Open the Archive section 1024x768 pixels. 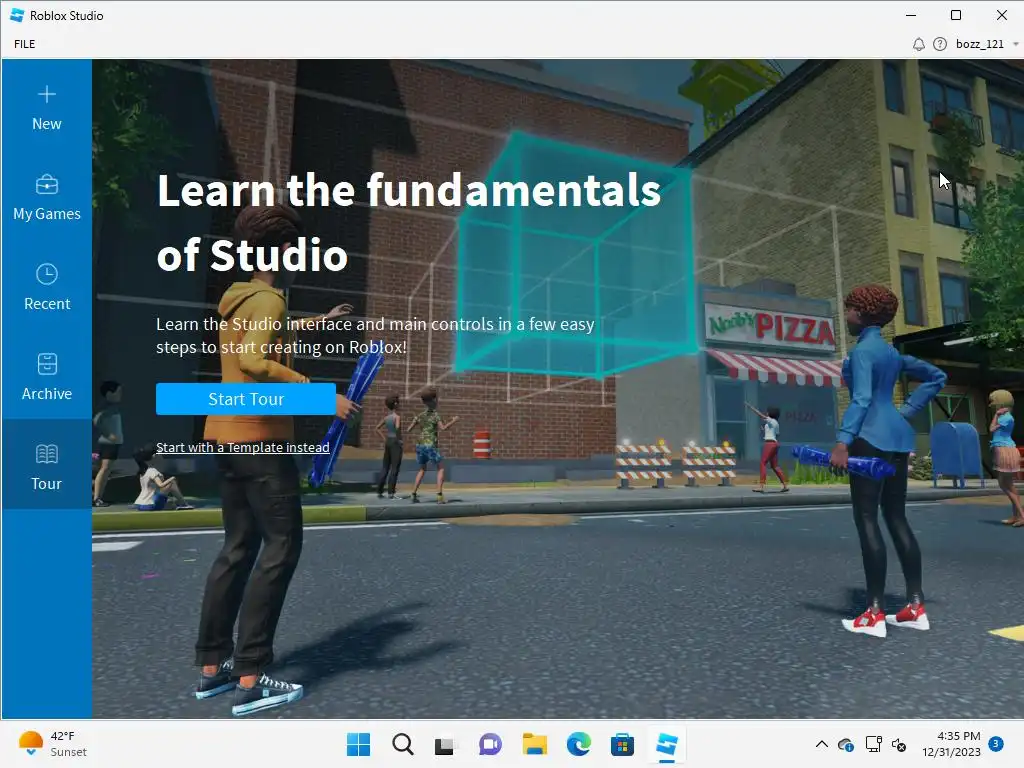(x=46, y=377)
